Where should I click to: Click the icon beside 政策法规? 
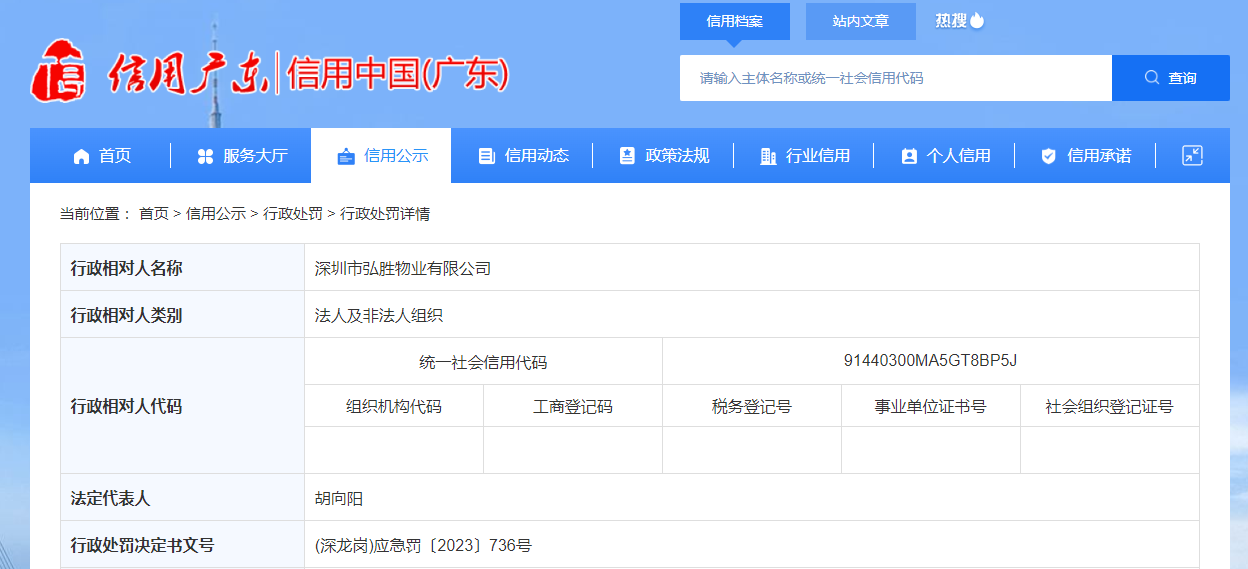pos(627,156)
